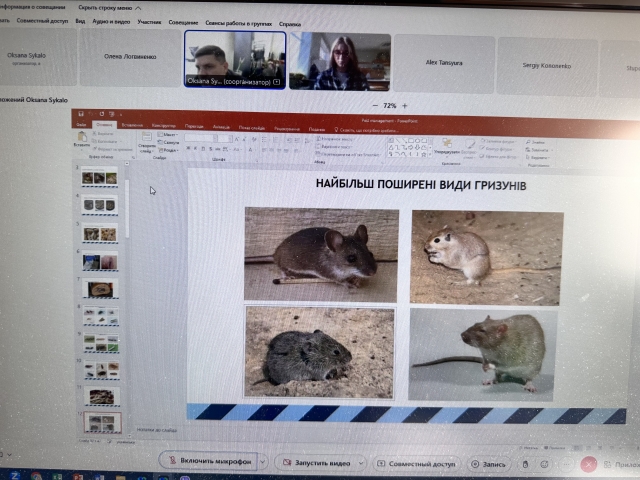Click the plus zoom-in icon beside 72%
640x480 pixels.
pyautogui.click(x=404, y=106)
